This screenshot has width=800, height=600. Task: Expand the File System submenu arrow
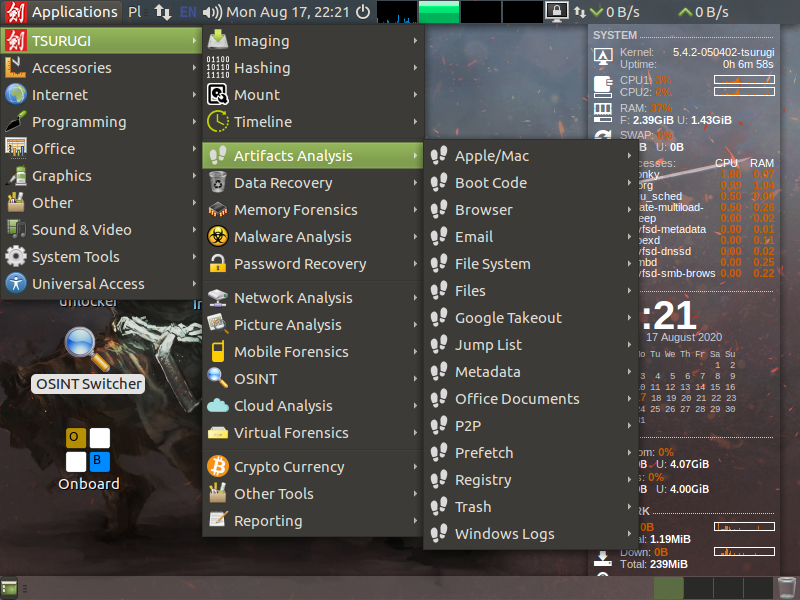(x=630, y=264)
